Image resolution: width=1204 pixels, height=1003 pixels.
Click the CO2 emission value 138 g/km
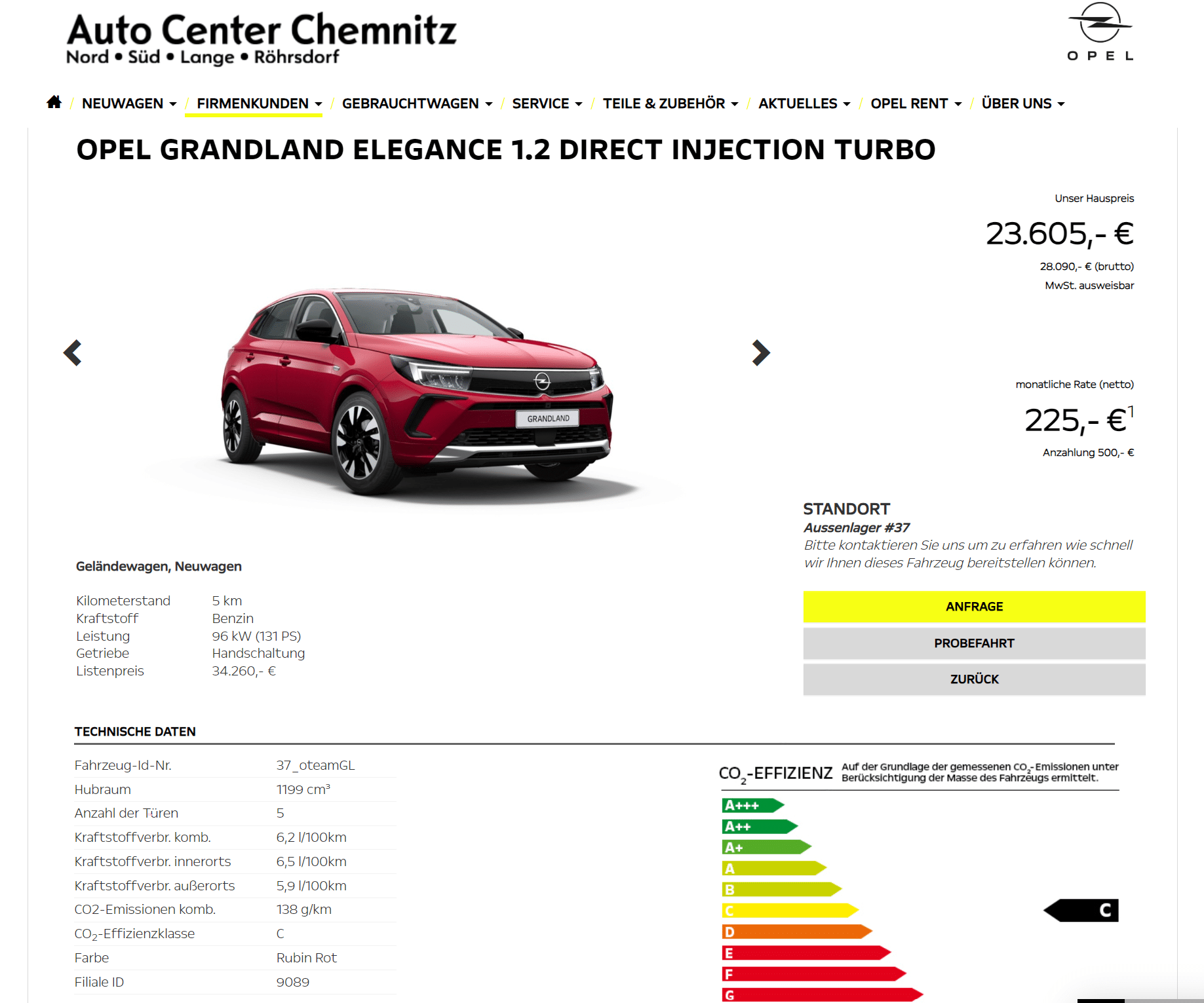click(x=304, y=909)
